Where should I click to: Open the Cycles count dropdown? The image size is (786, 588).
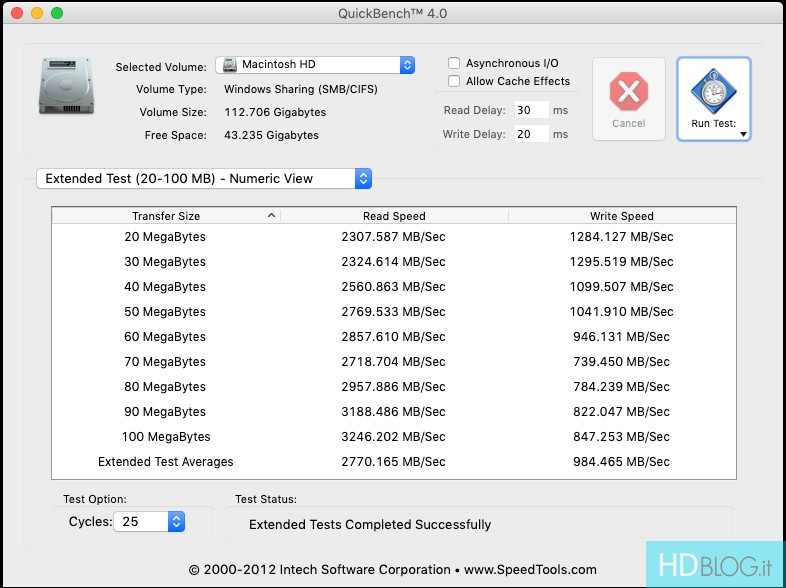149,522
